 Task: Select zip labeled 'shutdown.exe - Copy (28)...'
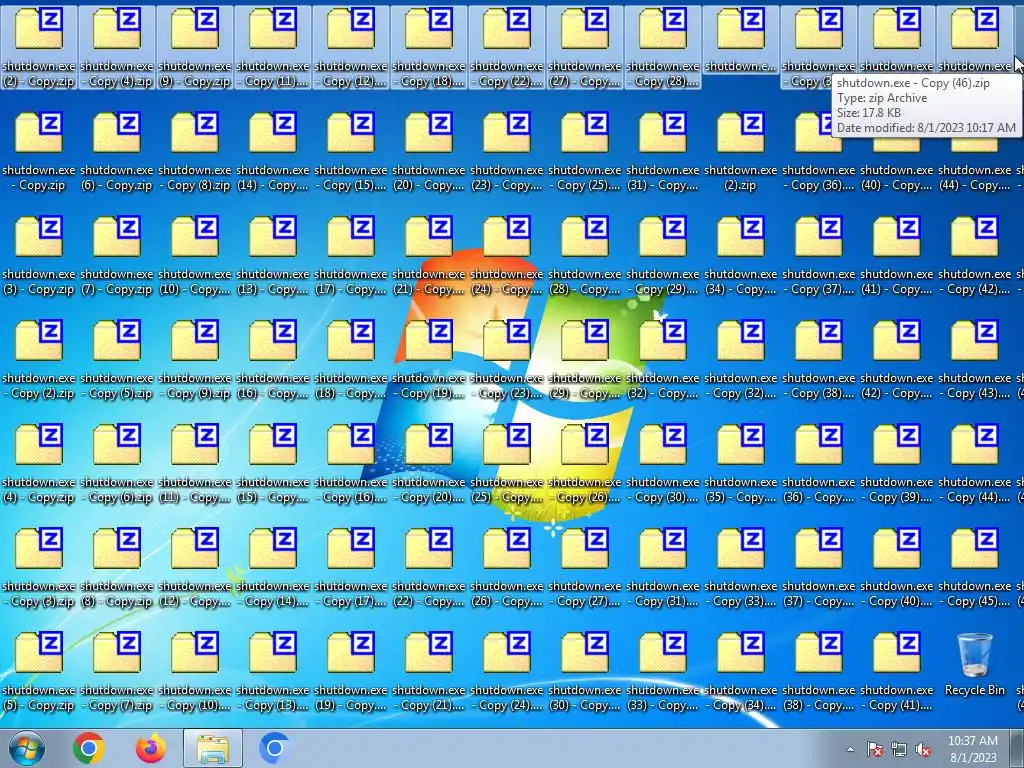[x=662, y=48]
